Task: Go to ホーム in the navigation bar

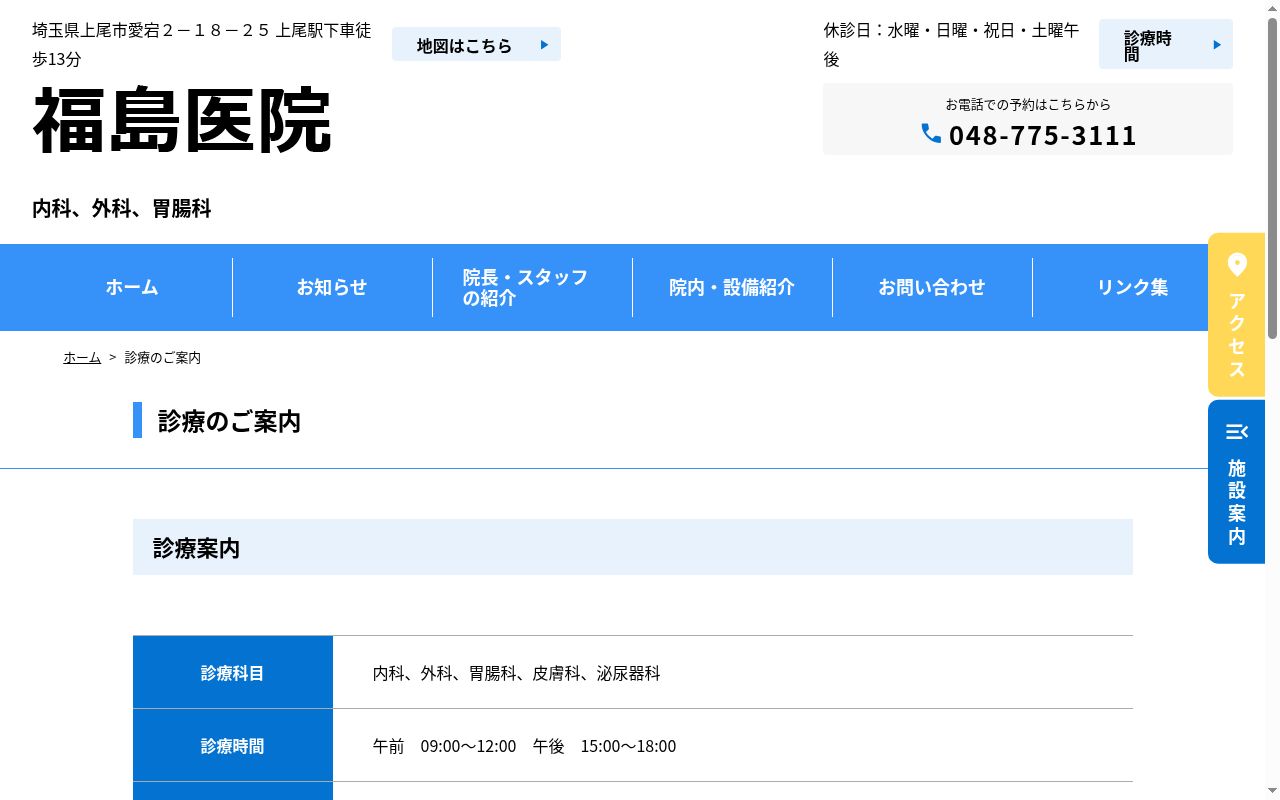Action: tap(132, 288)
